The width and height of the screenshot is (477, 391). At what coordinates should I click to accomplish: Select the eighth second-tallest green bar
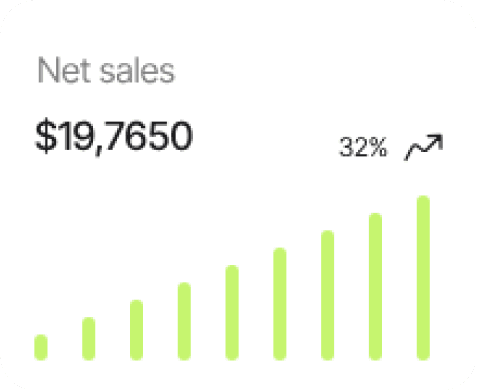coord(375,287)
